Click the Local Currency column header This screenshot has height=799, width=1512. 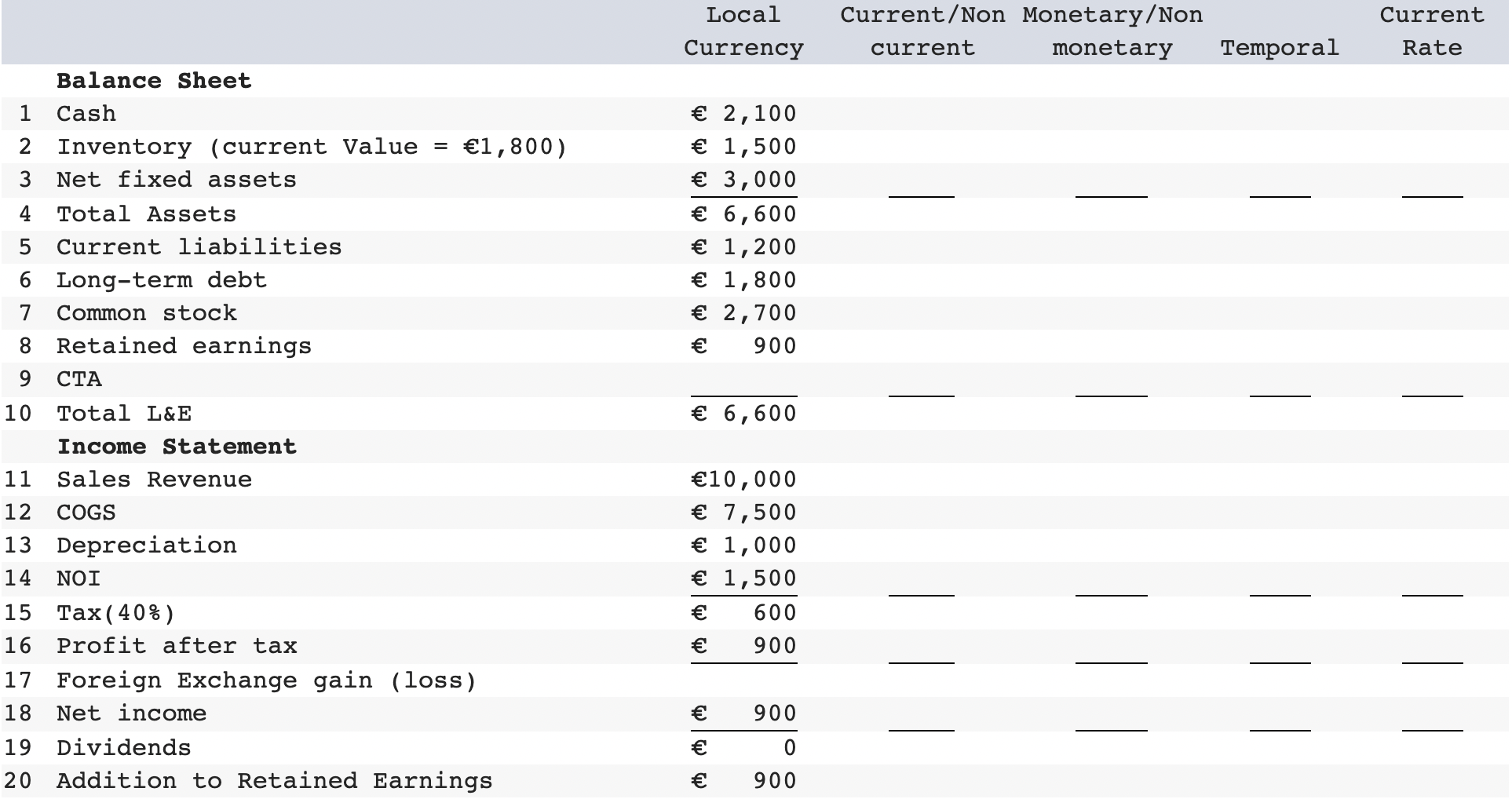pyautogui.click(x=741, y=31)
